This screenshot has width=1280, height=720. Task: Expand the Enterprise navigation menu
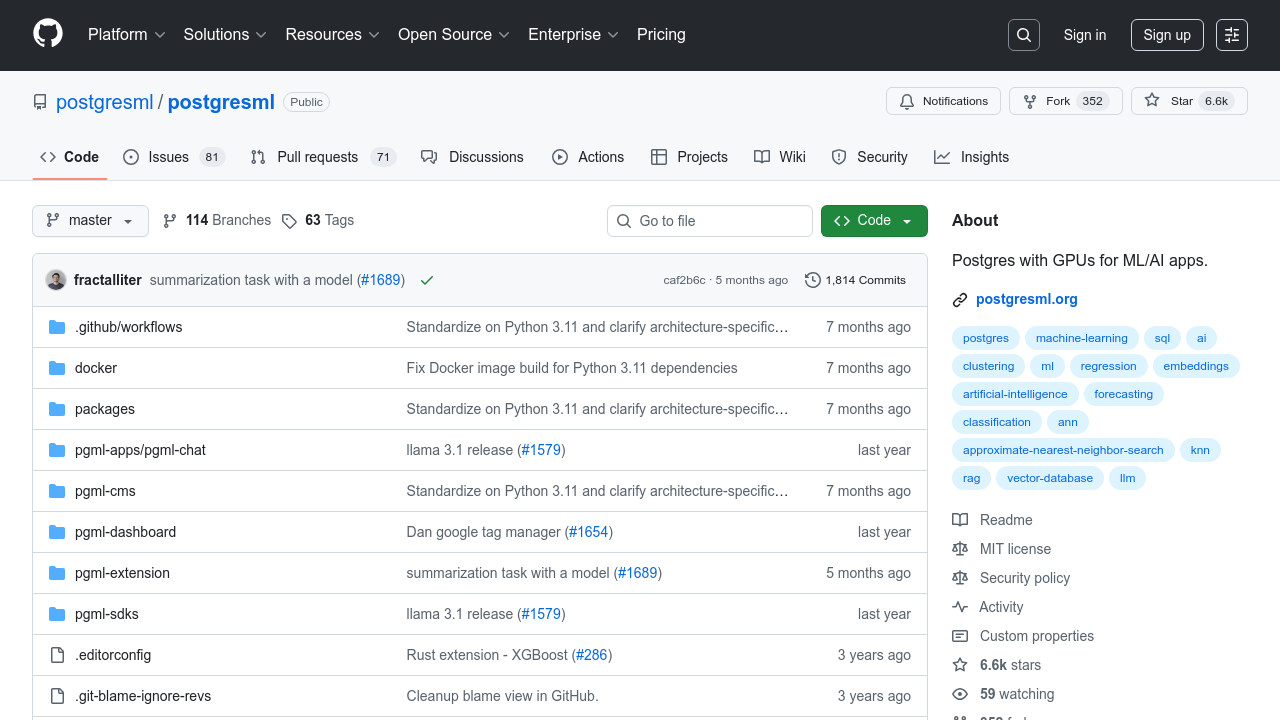click(x=573, y=34)
